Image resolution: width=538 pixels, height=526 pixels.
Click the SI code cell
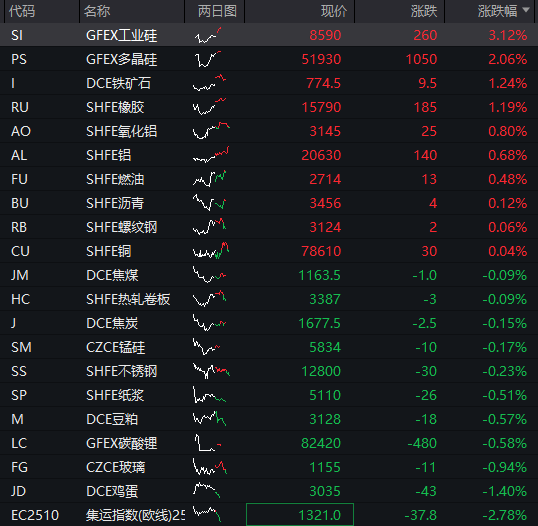click(x=17, y=35)
